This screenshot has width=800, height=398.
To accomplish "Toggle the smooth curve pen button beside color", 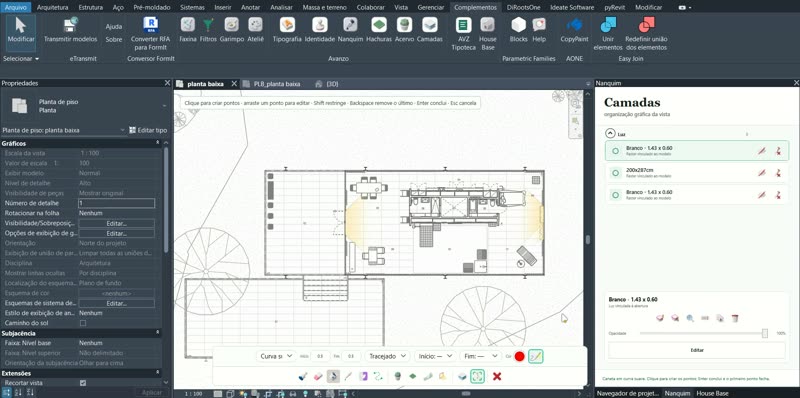I will pos(536,356).
